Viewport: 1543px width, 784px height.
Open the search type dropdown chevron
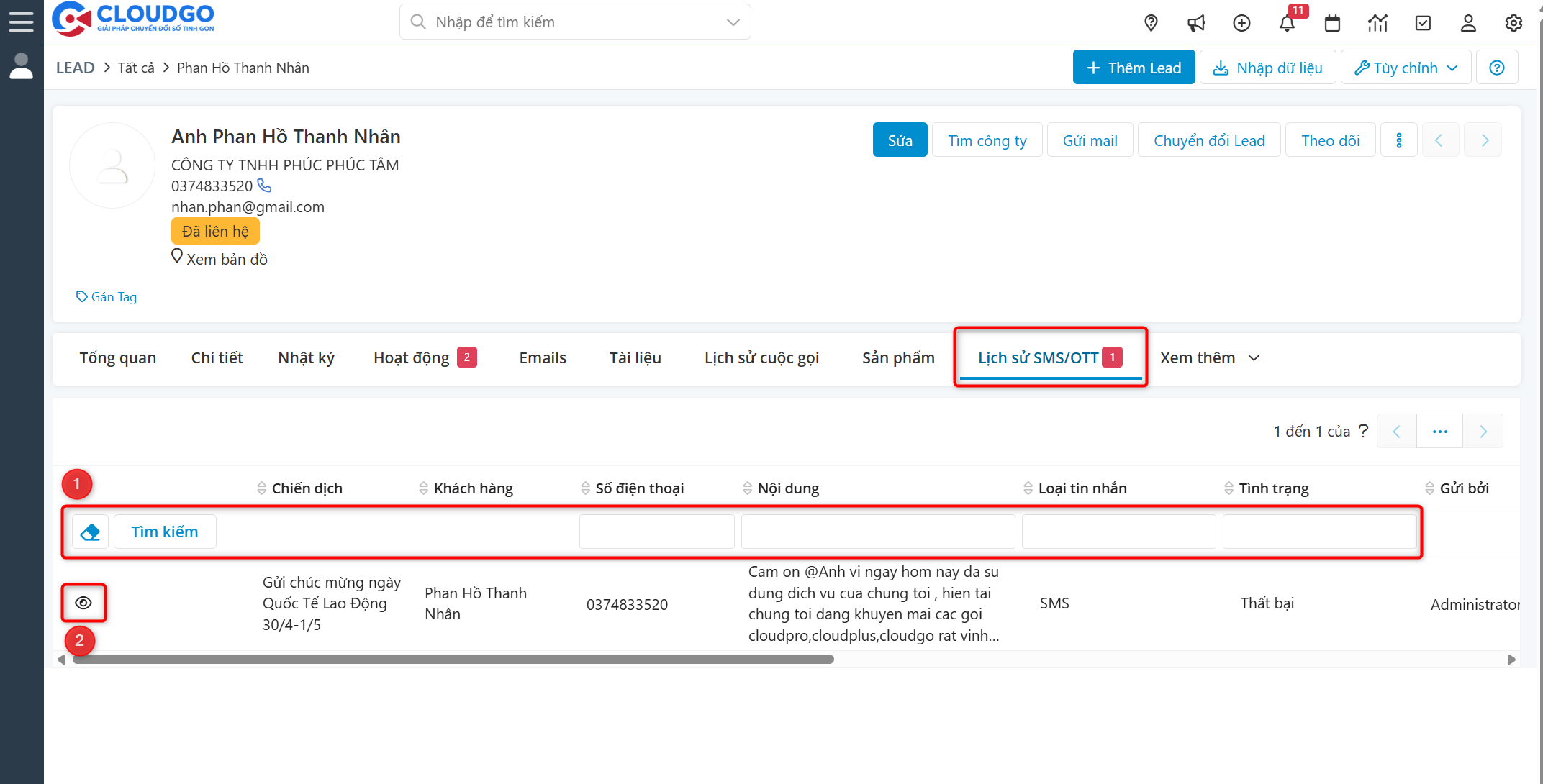[733, 22]
